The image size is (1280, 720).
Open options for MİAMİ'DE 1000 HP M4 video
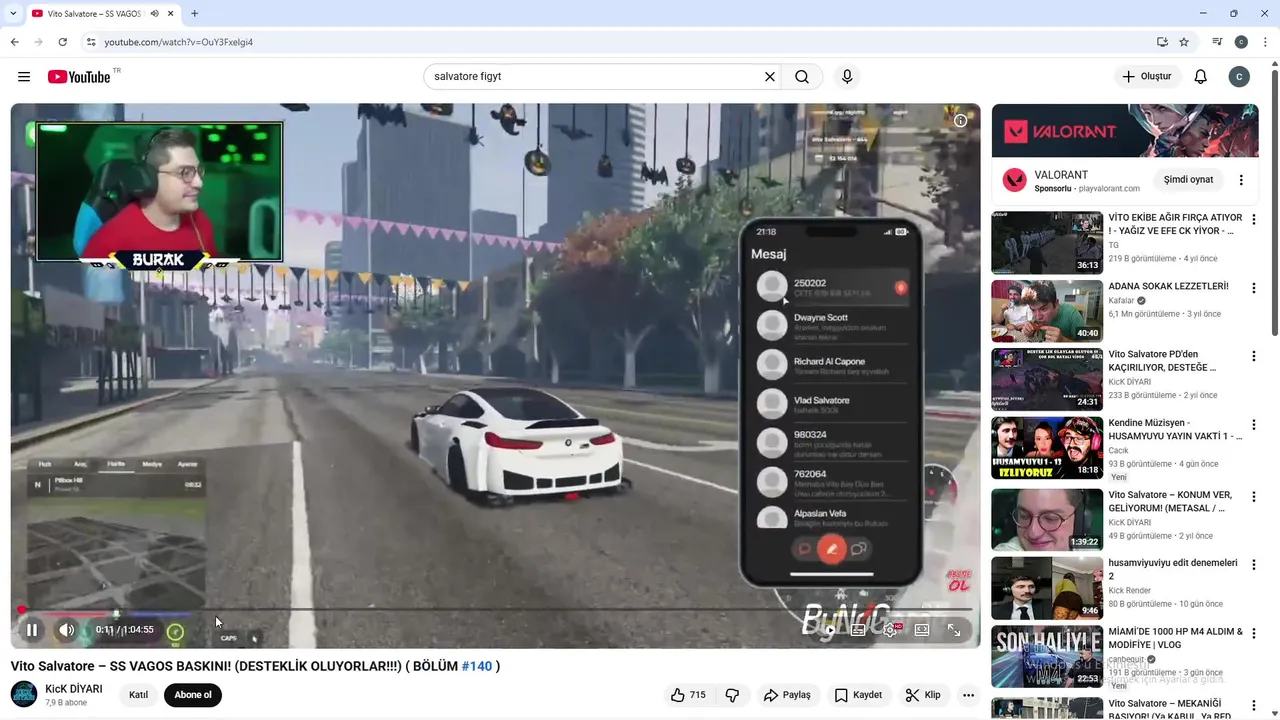(1254, 633)
